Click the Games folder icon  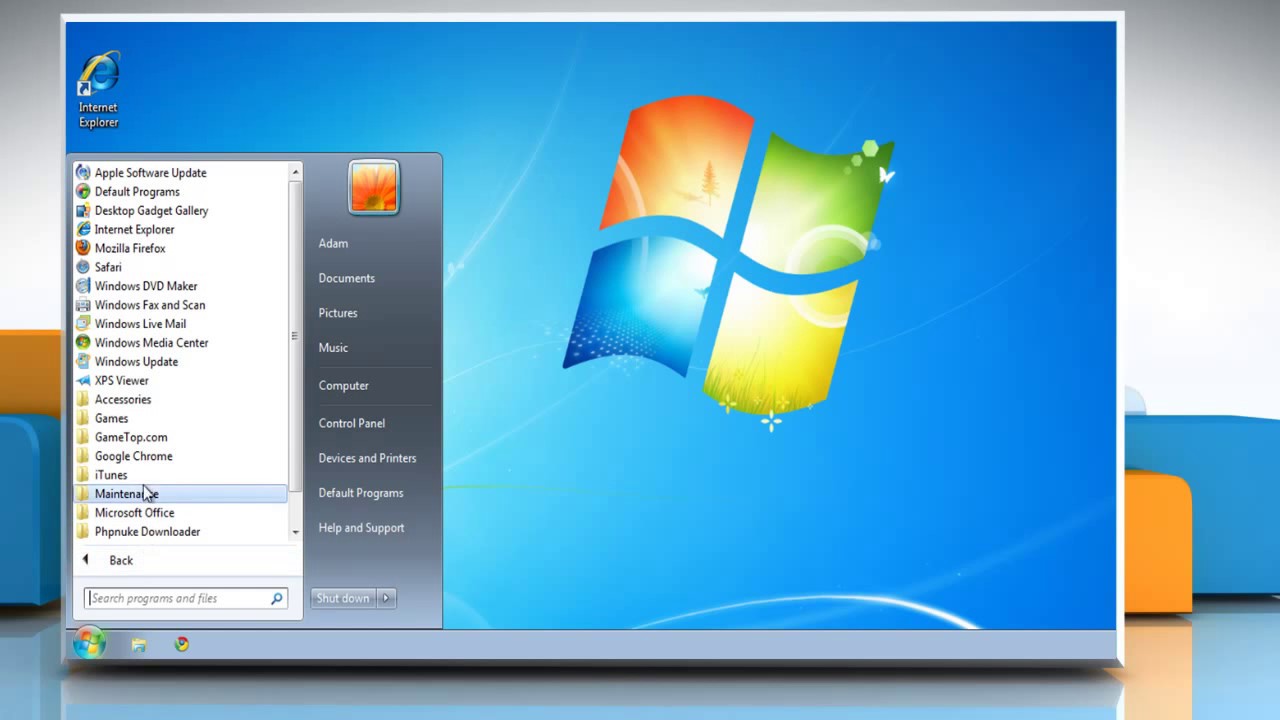pos(83,419)
